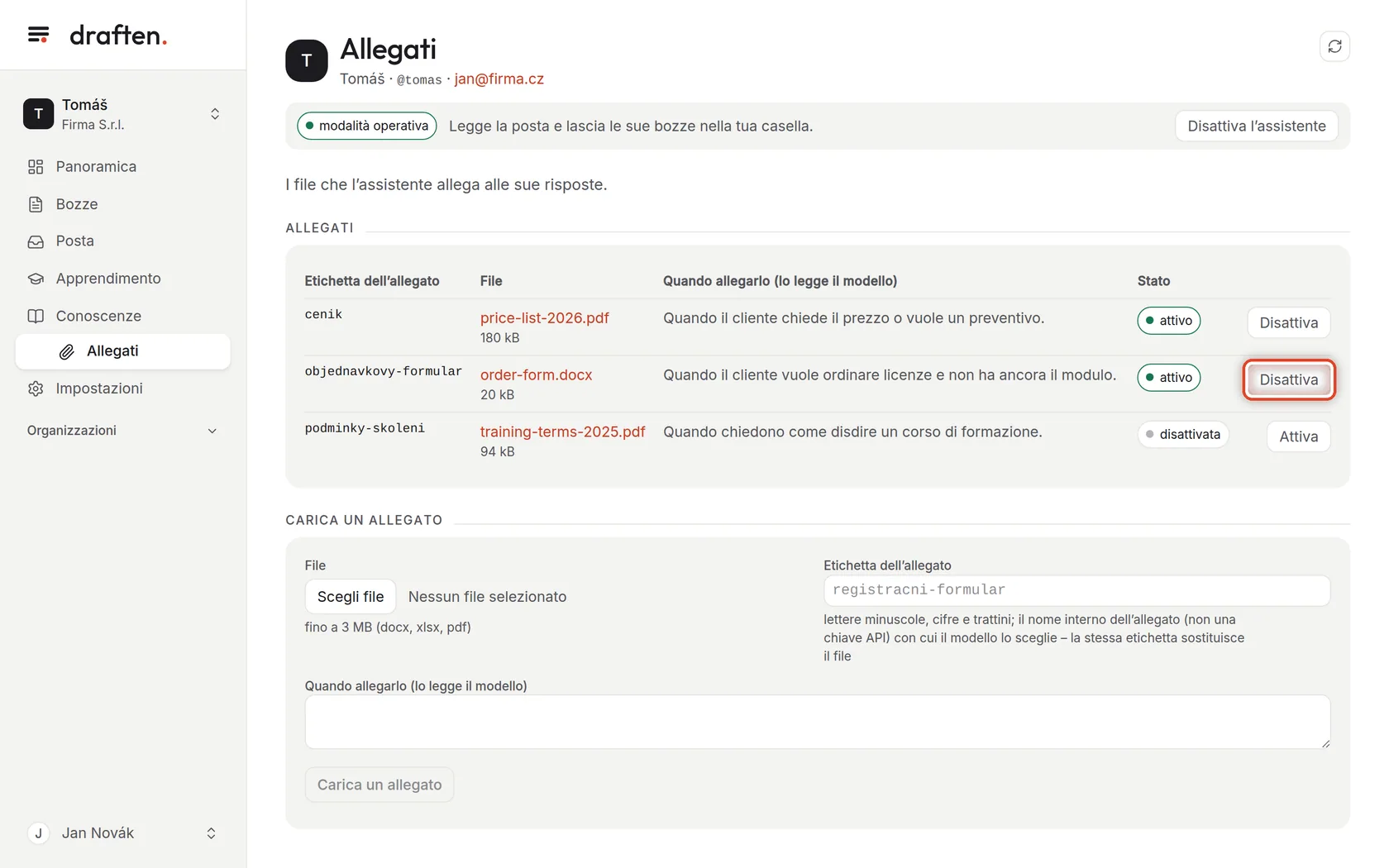Viewport: 1389px width, 868px height.
Task: Click the @tomas handle text
Action: coord(419,80)
